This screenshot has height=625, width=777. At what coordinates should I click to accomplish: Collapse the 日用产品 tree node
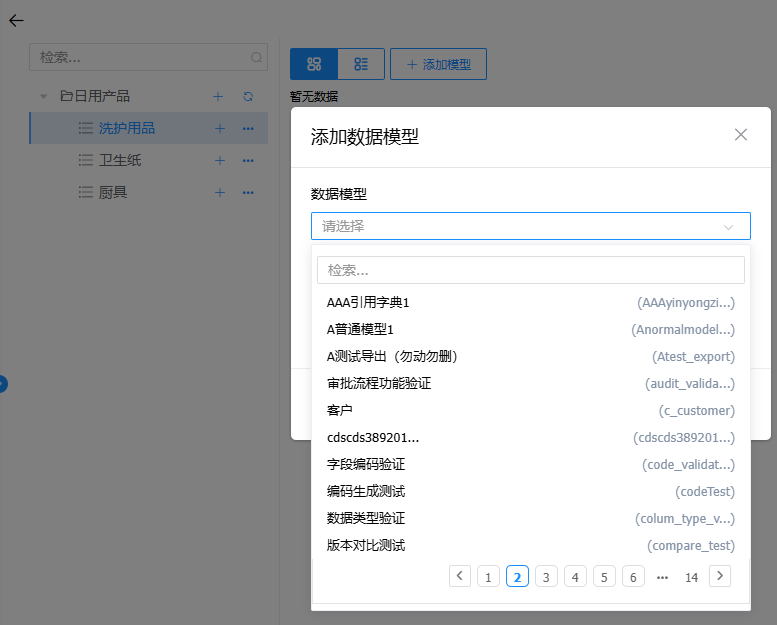click(x=43, y=97)
